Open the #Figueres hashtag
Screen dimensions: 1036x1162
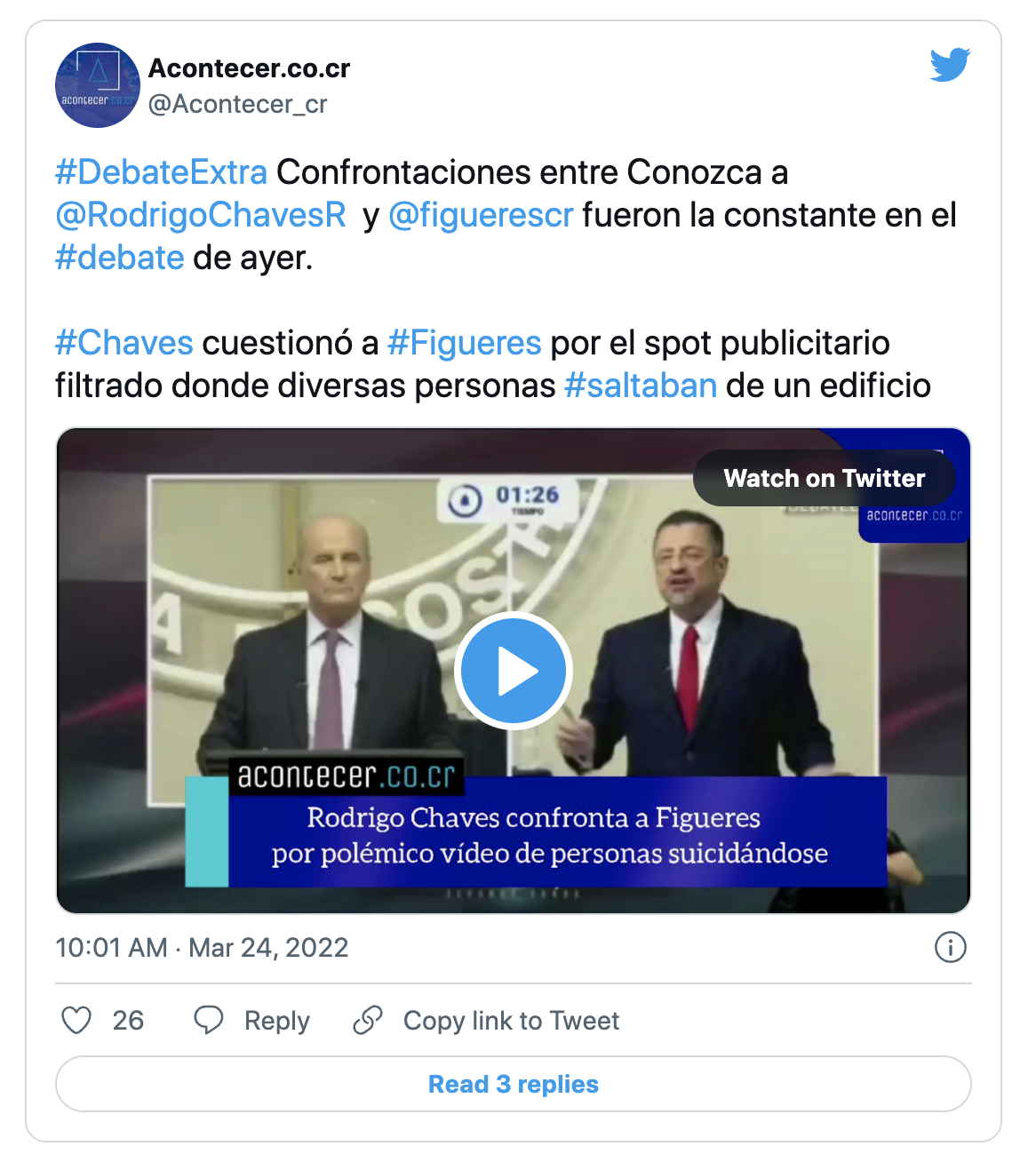465,343
